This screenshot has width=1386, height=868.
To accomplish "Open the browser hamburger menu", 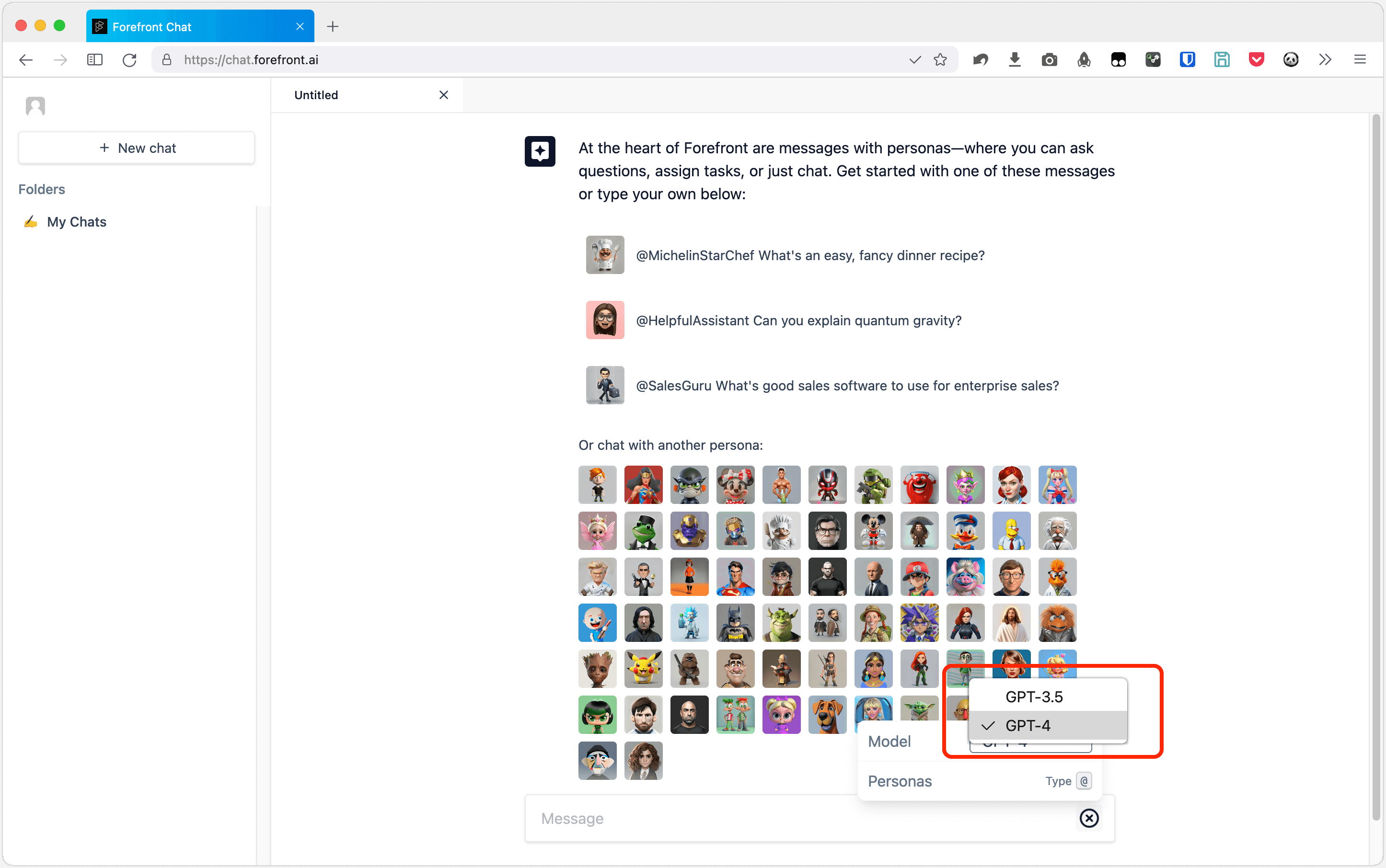I will [1360, 60].
